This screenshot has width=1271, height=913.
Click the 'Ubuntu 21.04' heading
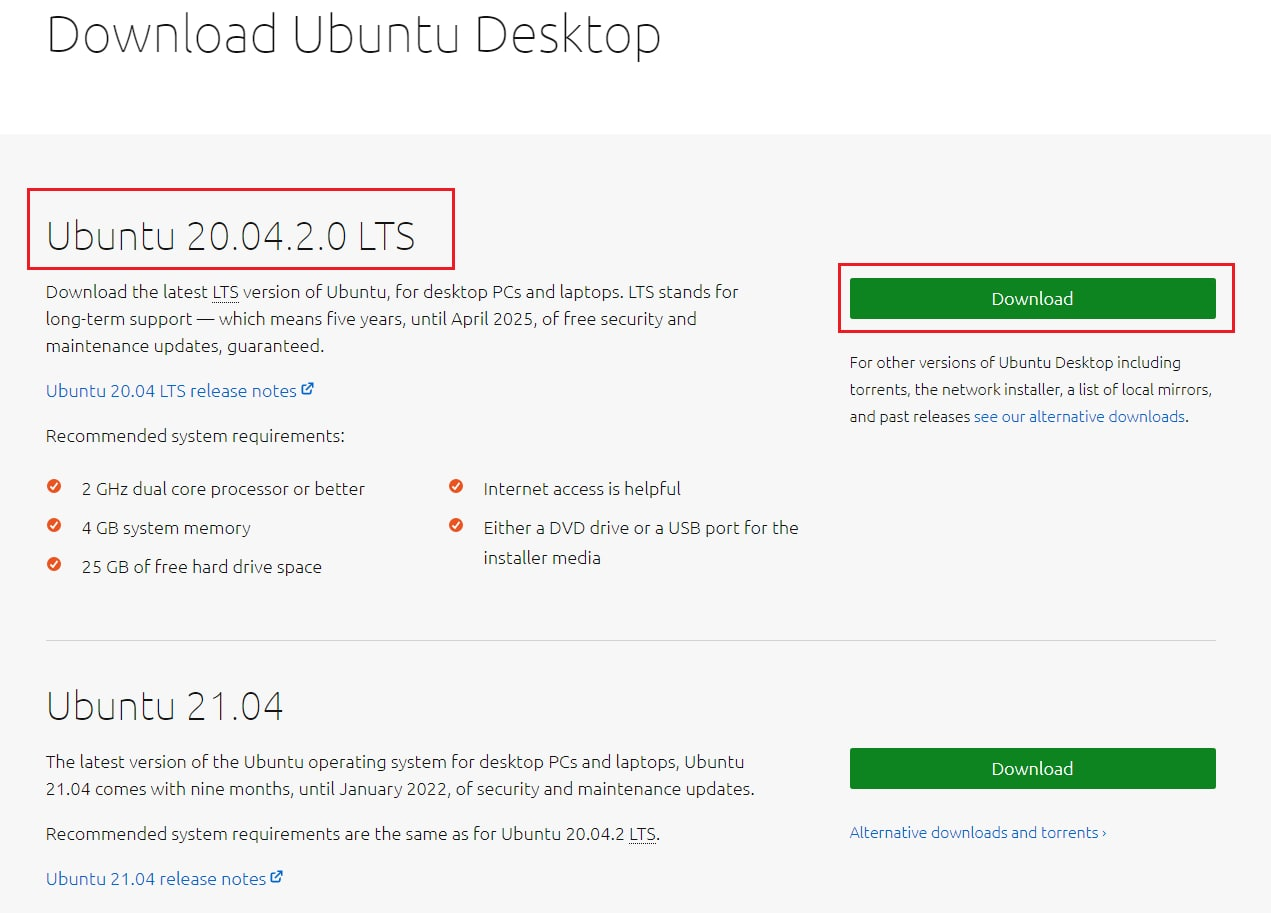click(165, 706)
